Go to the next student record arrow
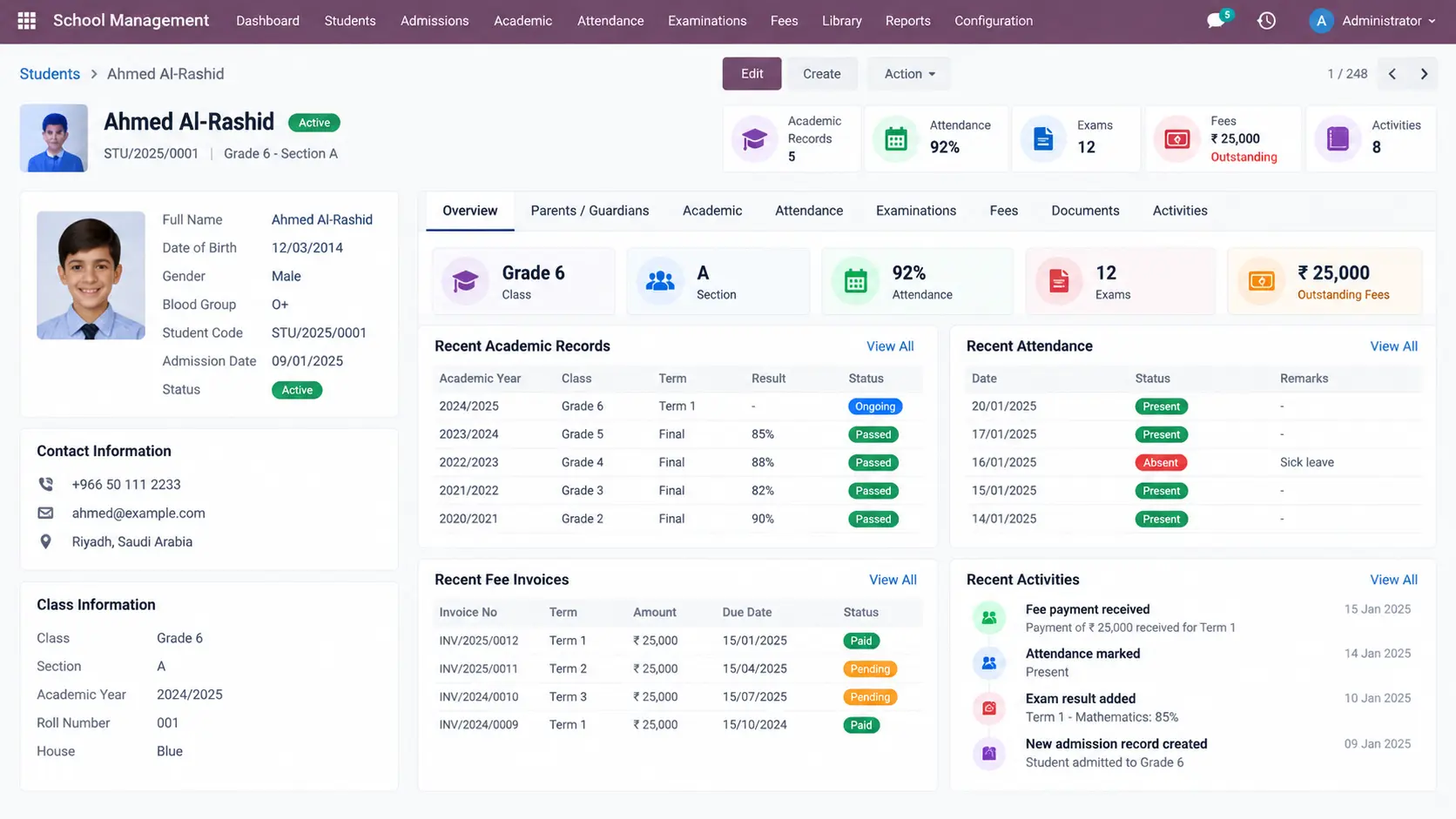This screenshot has width=1456, height=819. [1424, 74]
